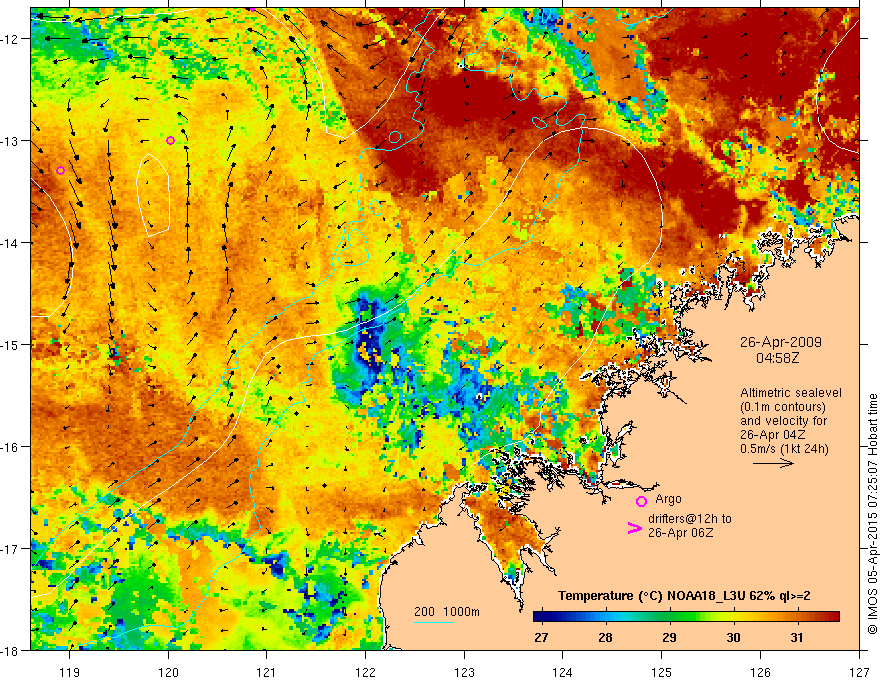The width and height of the screenshot is (880, 680).
Task: Click the '200 1000m' depth contour label
Action: (447, 612)
